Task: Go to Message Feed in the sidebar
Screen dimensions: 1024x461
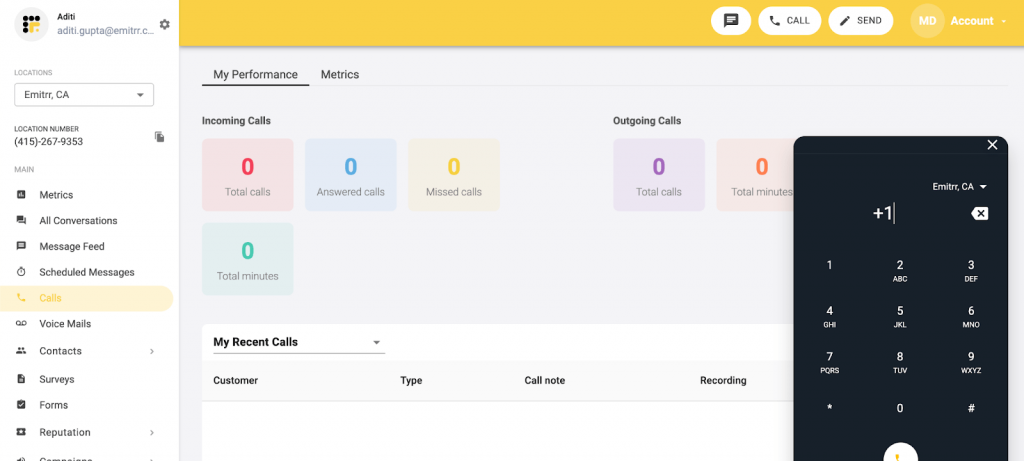Action: pyautogui.click(x=71, y=246)
